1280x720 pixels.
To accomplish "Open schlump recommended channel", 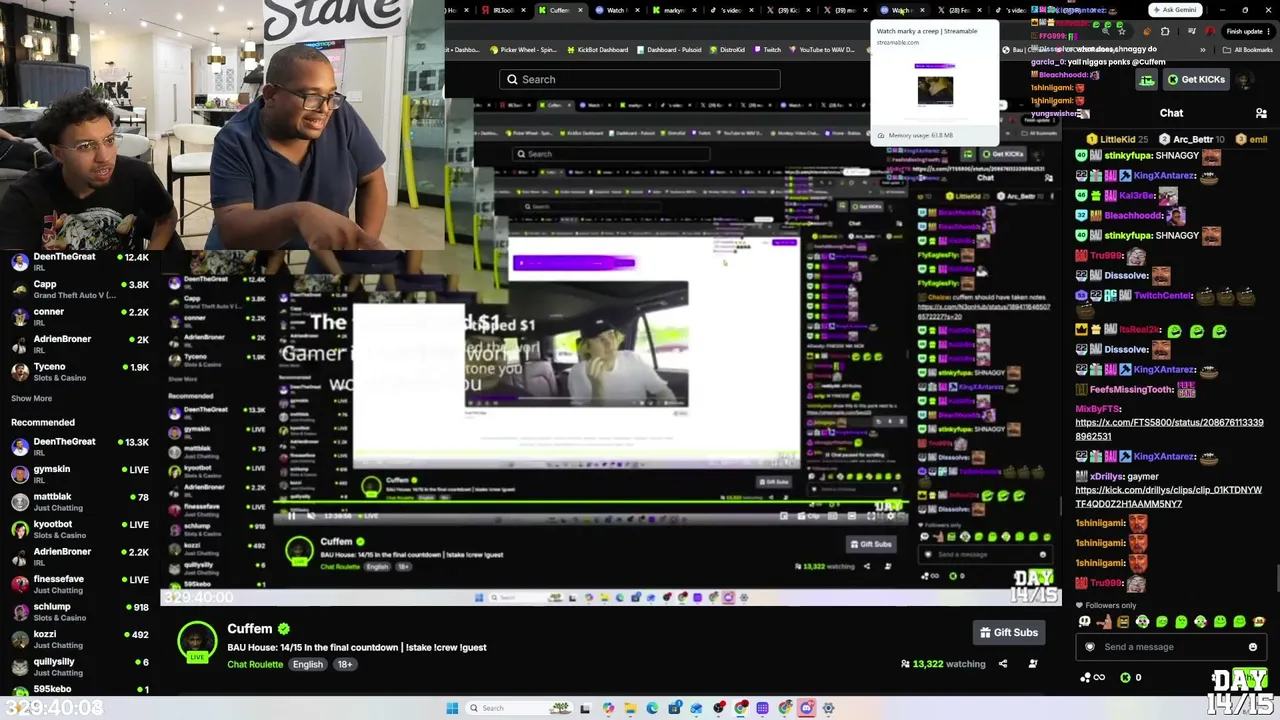I will point(80,611).
